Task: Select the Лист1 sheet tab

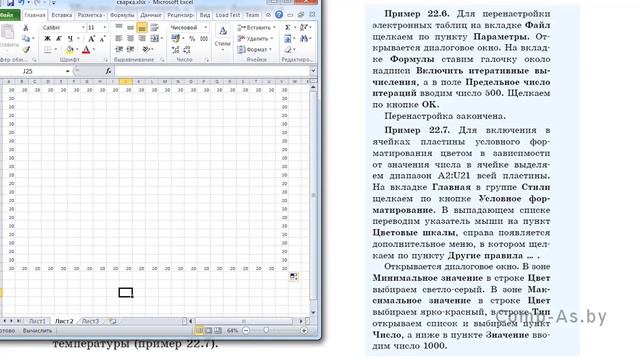Action: click(x=37, y=321)
